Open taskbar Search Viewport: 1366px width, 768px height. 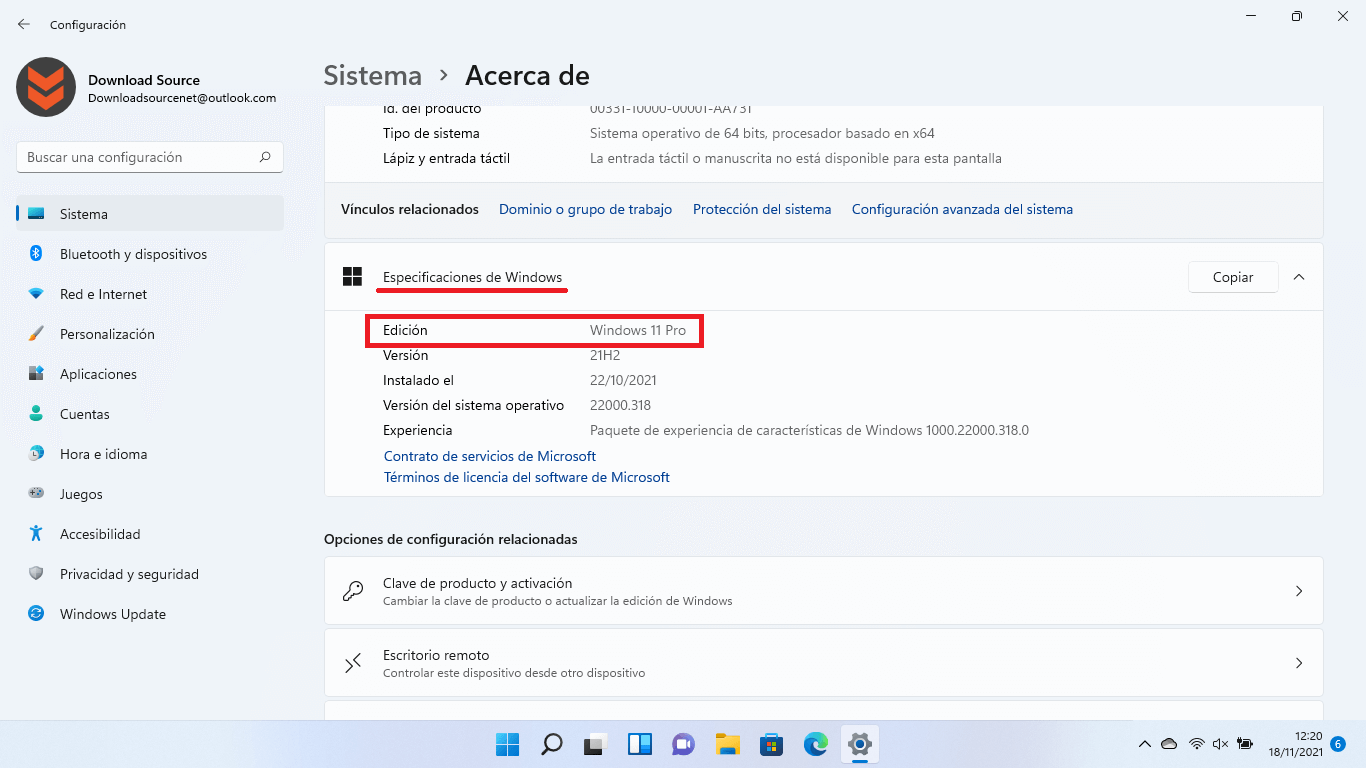[551, 744]
